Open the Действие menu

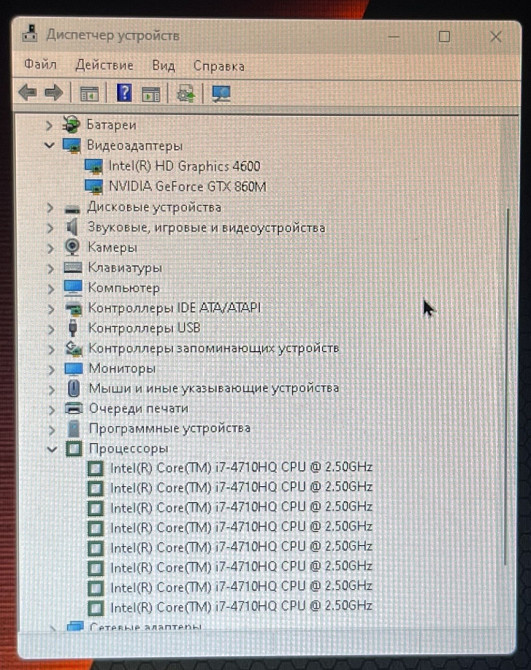pyautogui.click(x=104, y=65)
